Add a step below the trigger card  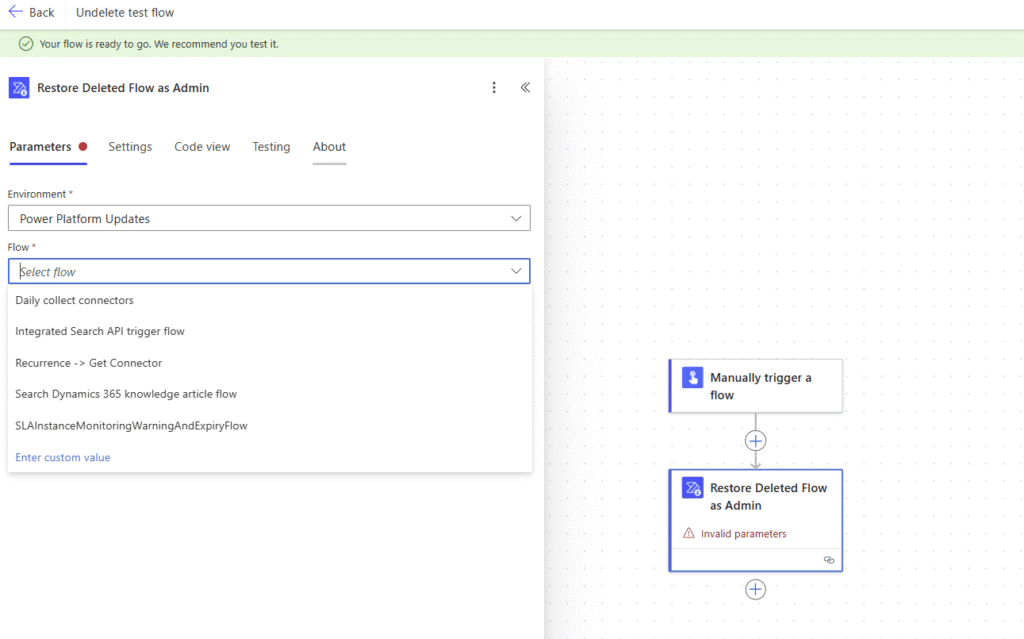(x=756, y=441)
